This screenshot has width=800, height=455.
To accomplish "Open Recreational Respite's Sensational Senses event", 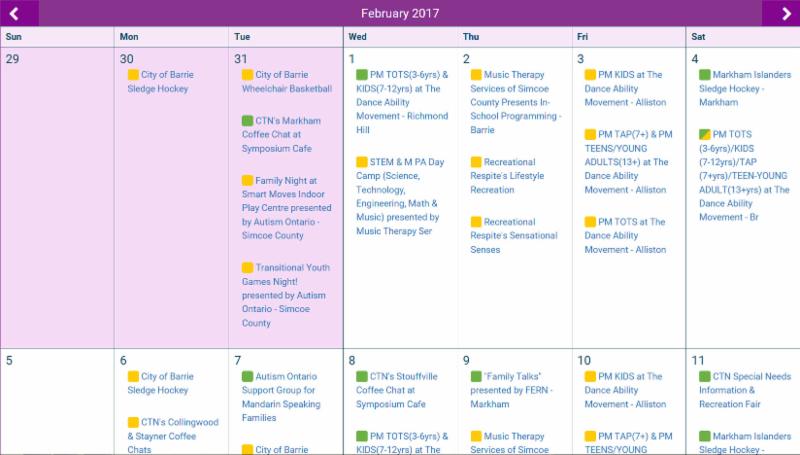I will (513, 236).
